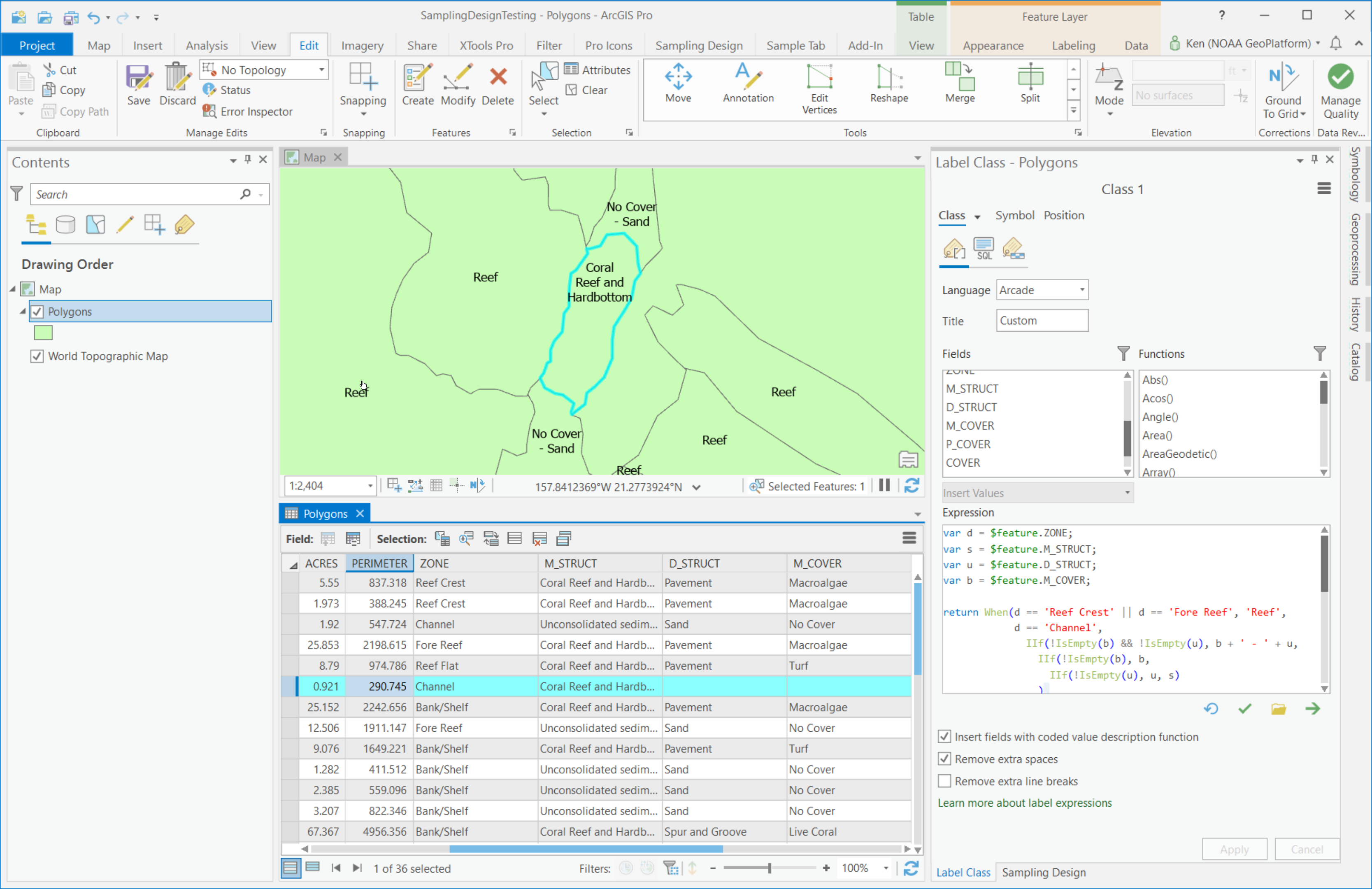Expand the map scale 1:2,404 dropdown
1372x889 pixels.
[x=370, y=486]
